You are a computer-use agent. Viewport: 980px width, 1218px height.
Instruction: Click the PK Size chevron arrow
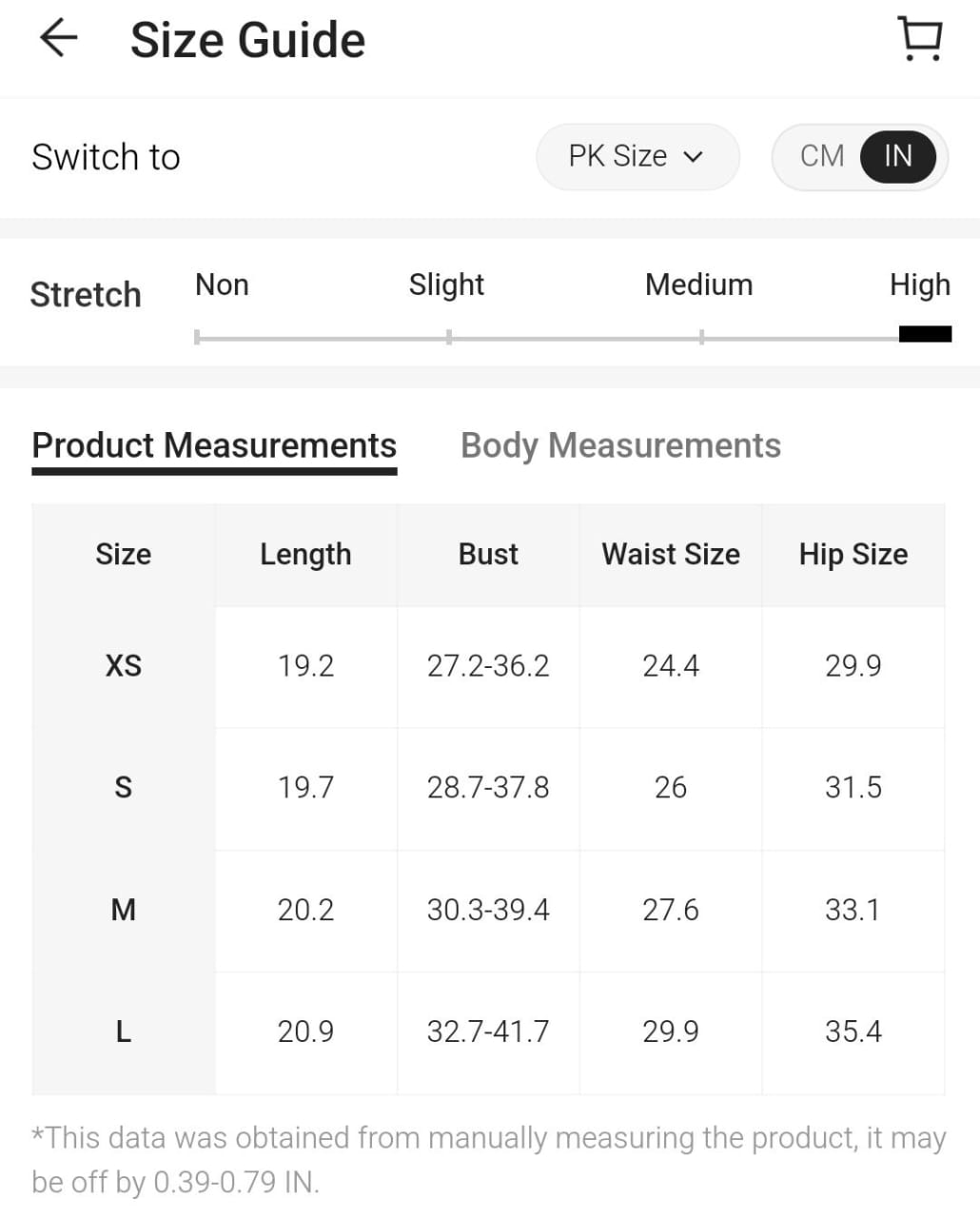[694, 157]
